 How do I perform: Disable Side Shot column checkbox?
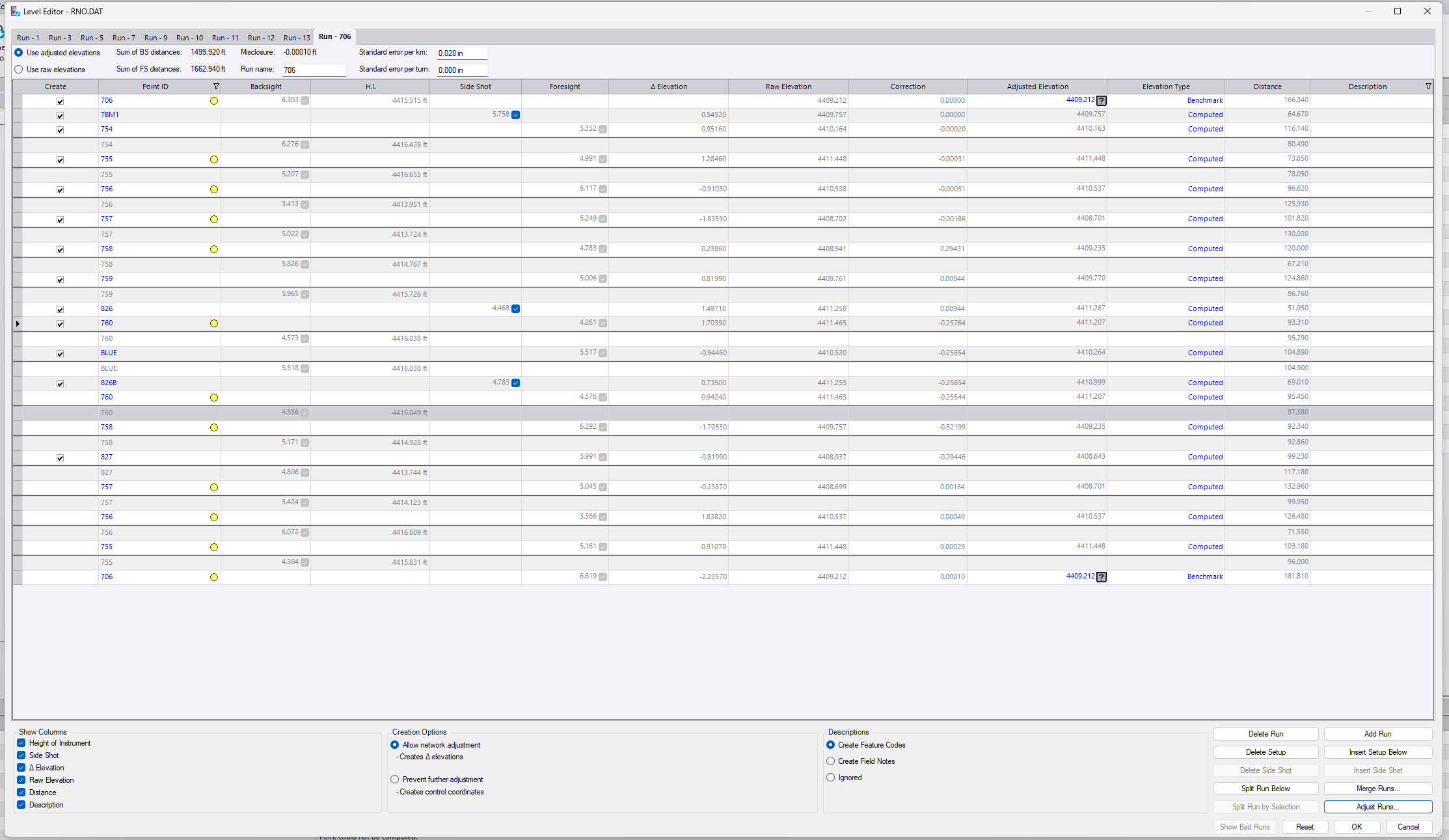tap(21, 755)
